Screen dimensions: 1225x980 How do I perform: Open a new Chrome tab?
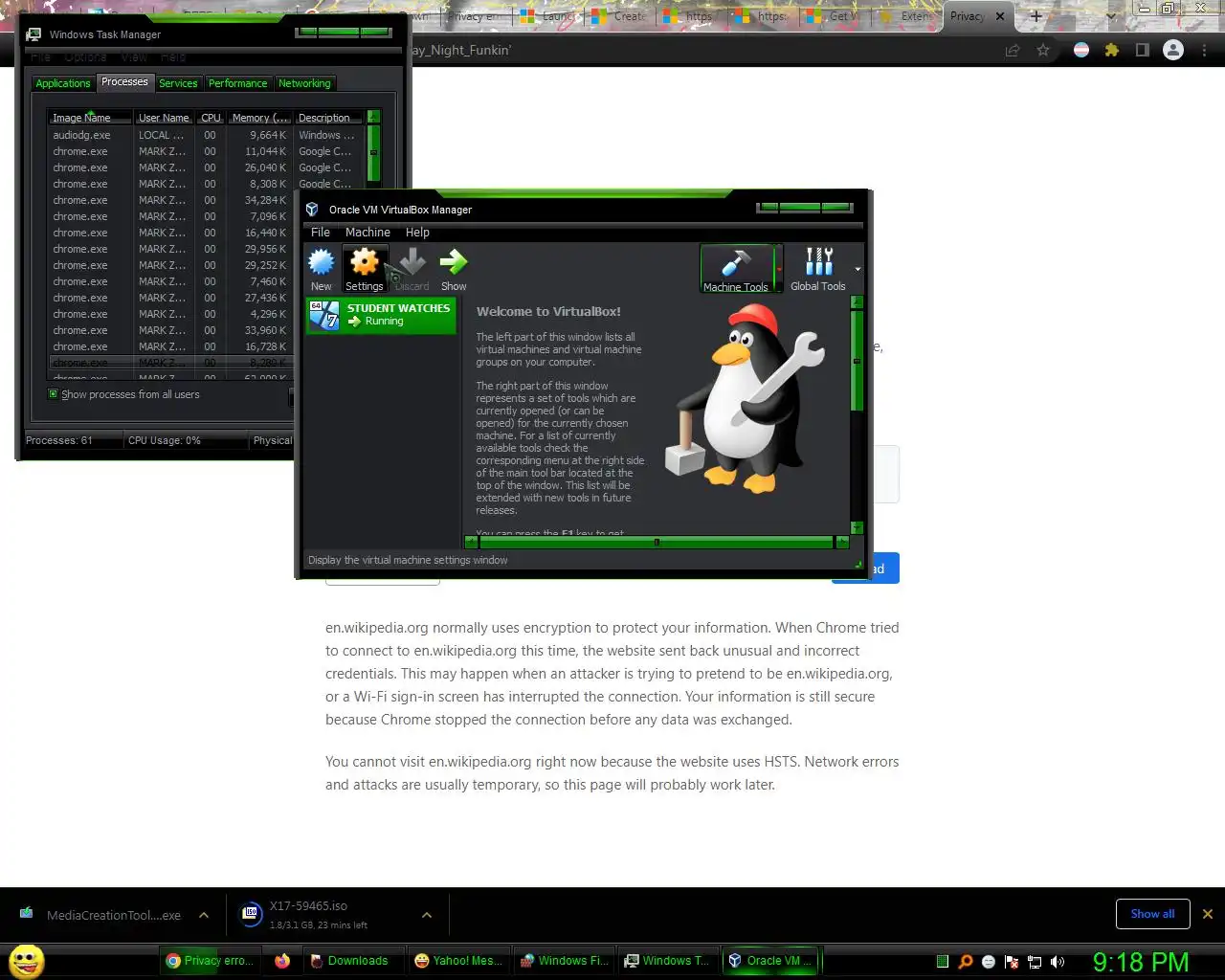(x=1036, y=16)
